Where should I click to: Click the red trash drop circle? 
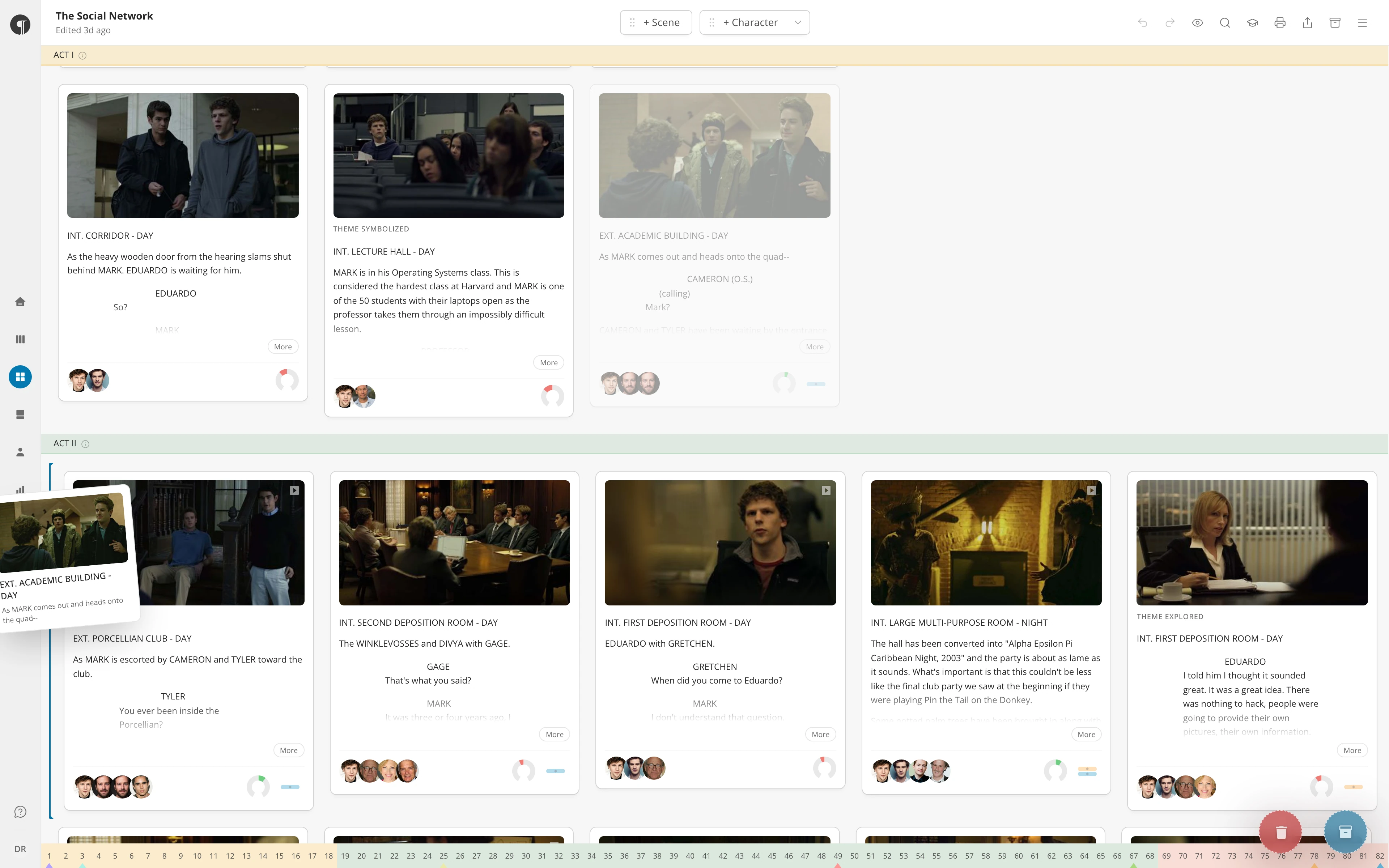1280,832
